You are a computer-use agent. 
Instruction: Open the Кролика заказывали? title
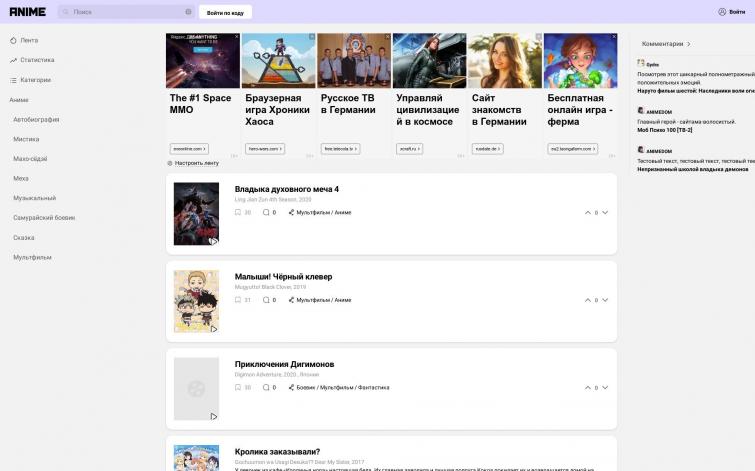[277, 452]
